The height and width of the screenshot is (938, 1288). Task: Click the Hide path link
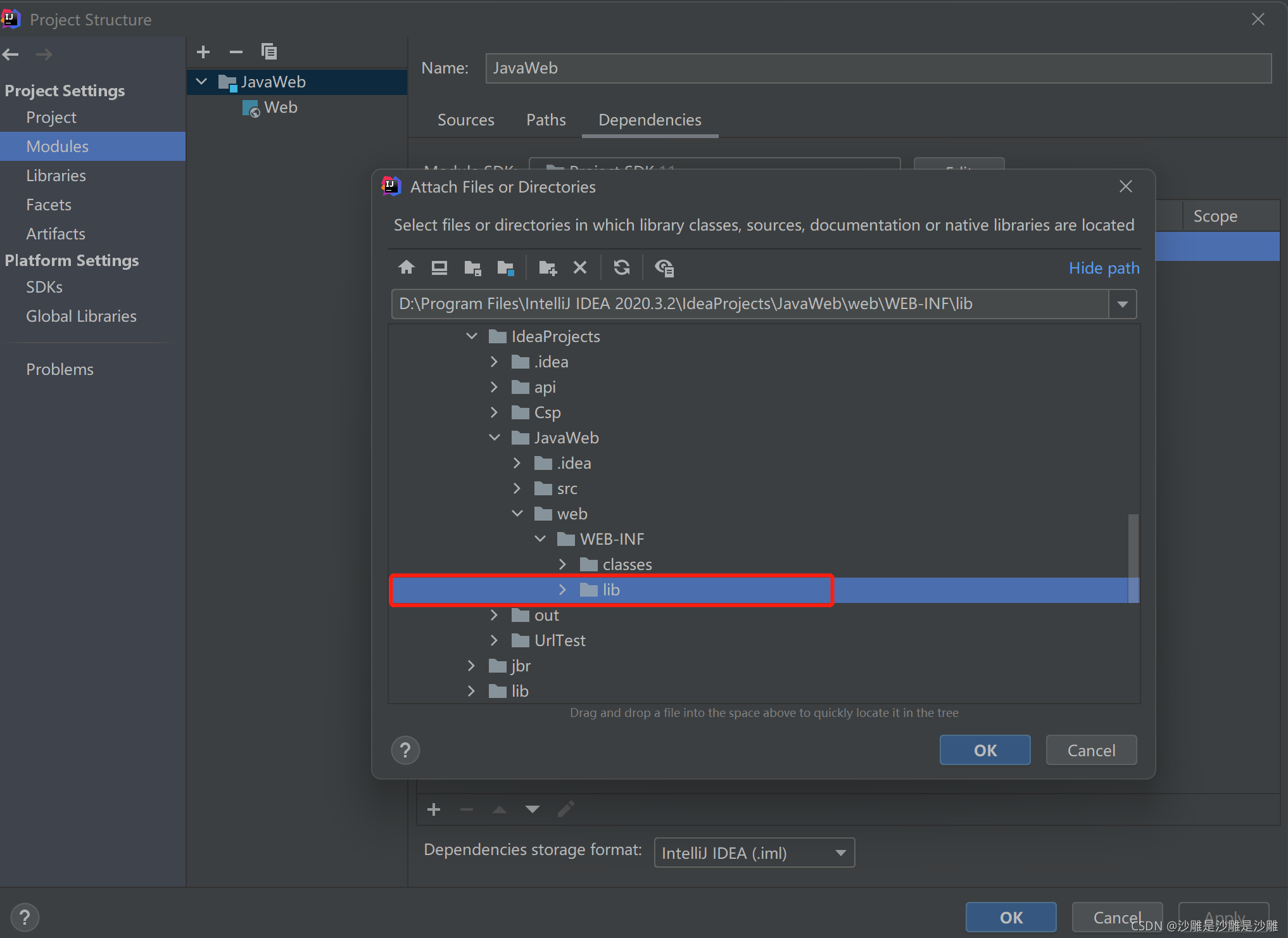(1104, 268)
